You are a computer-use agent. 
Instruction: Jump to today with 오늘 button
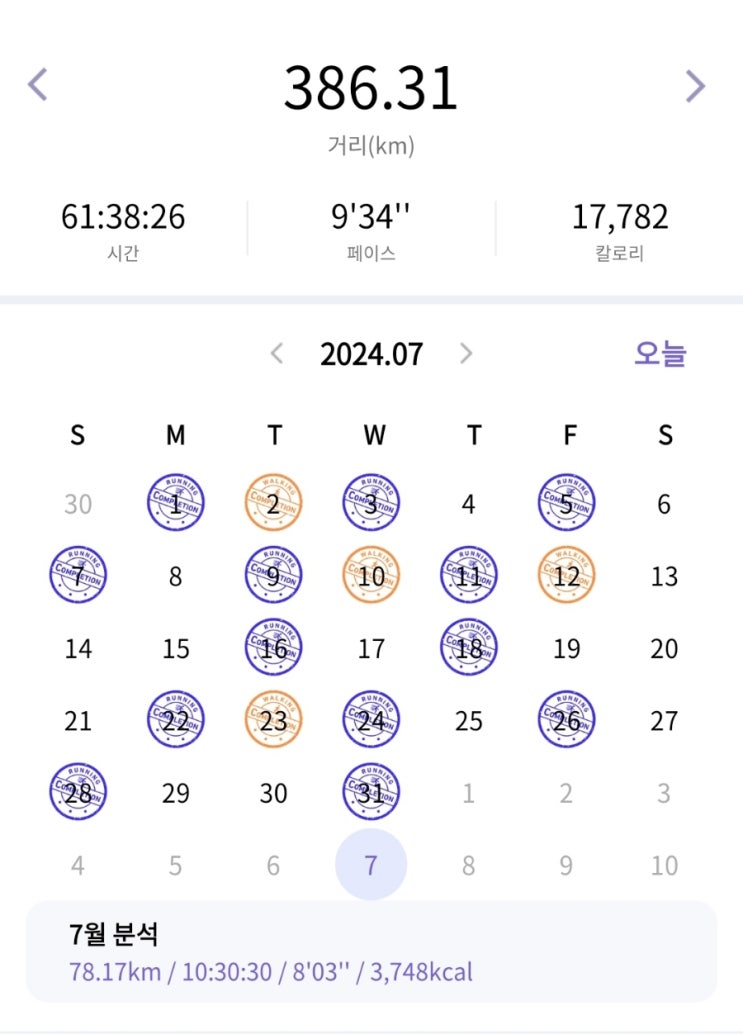(x=660, y=353)
